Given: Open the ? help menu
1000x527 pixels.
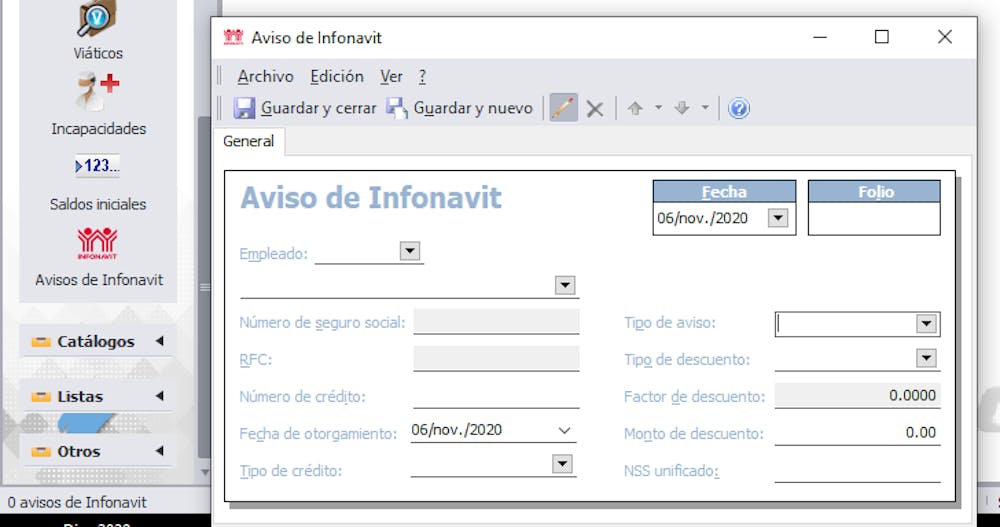Looking at the screenshot, I should point(422,77).
